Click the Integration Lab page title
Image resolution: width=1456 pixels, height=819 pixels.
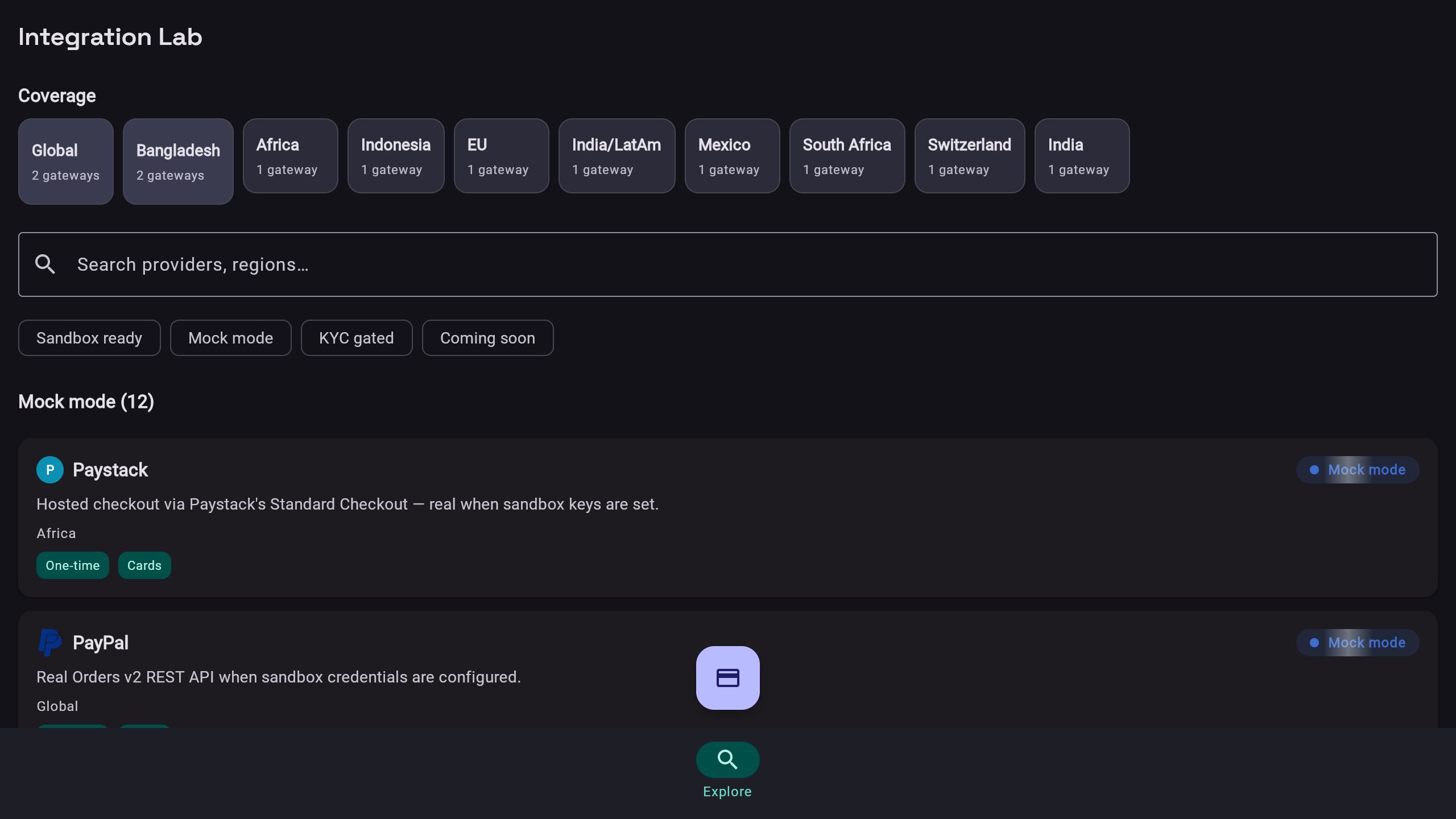click(x=110, y=38)
